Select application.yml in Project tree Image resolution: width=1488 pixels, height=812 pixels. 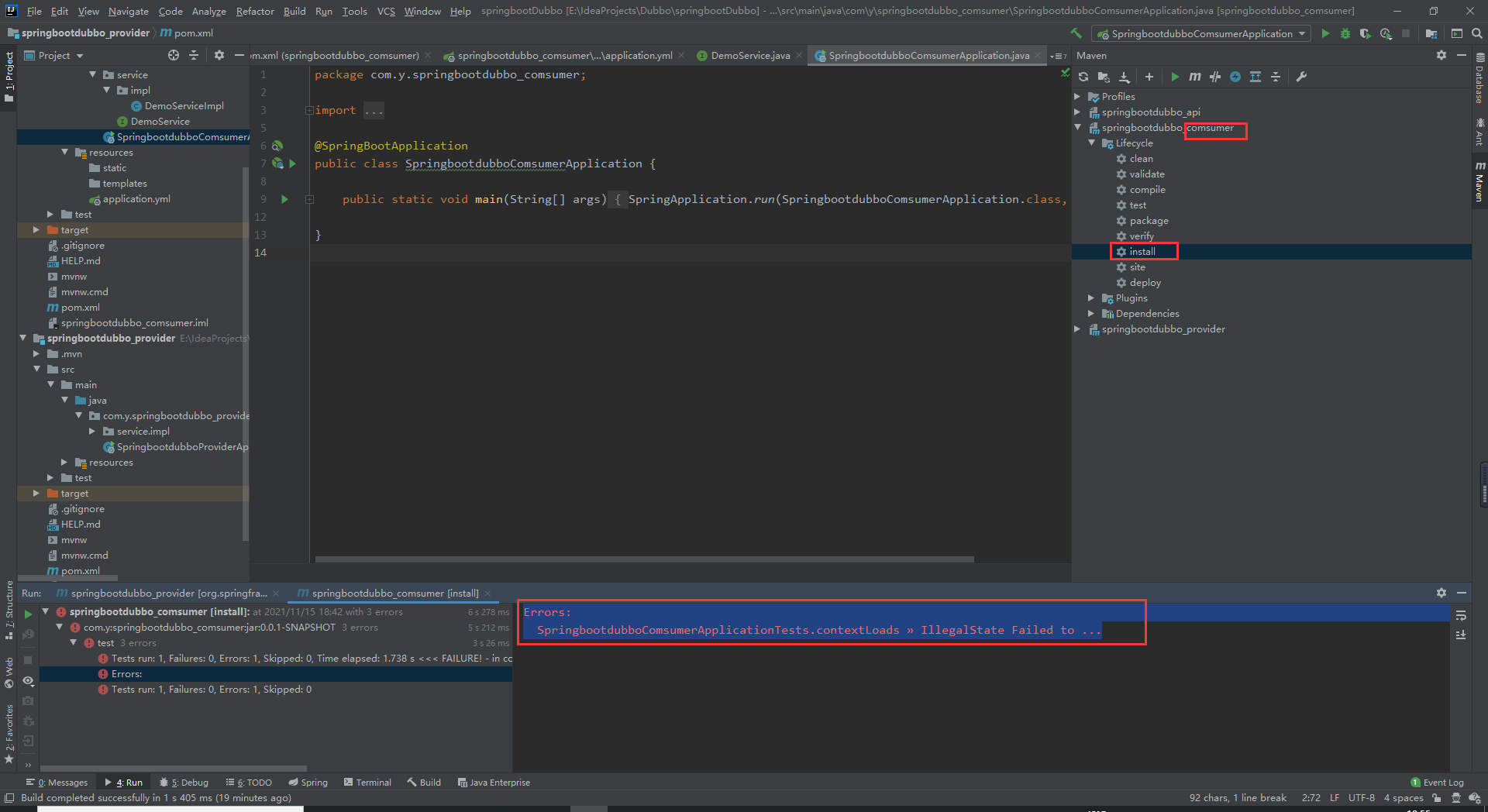[136, 199]
